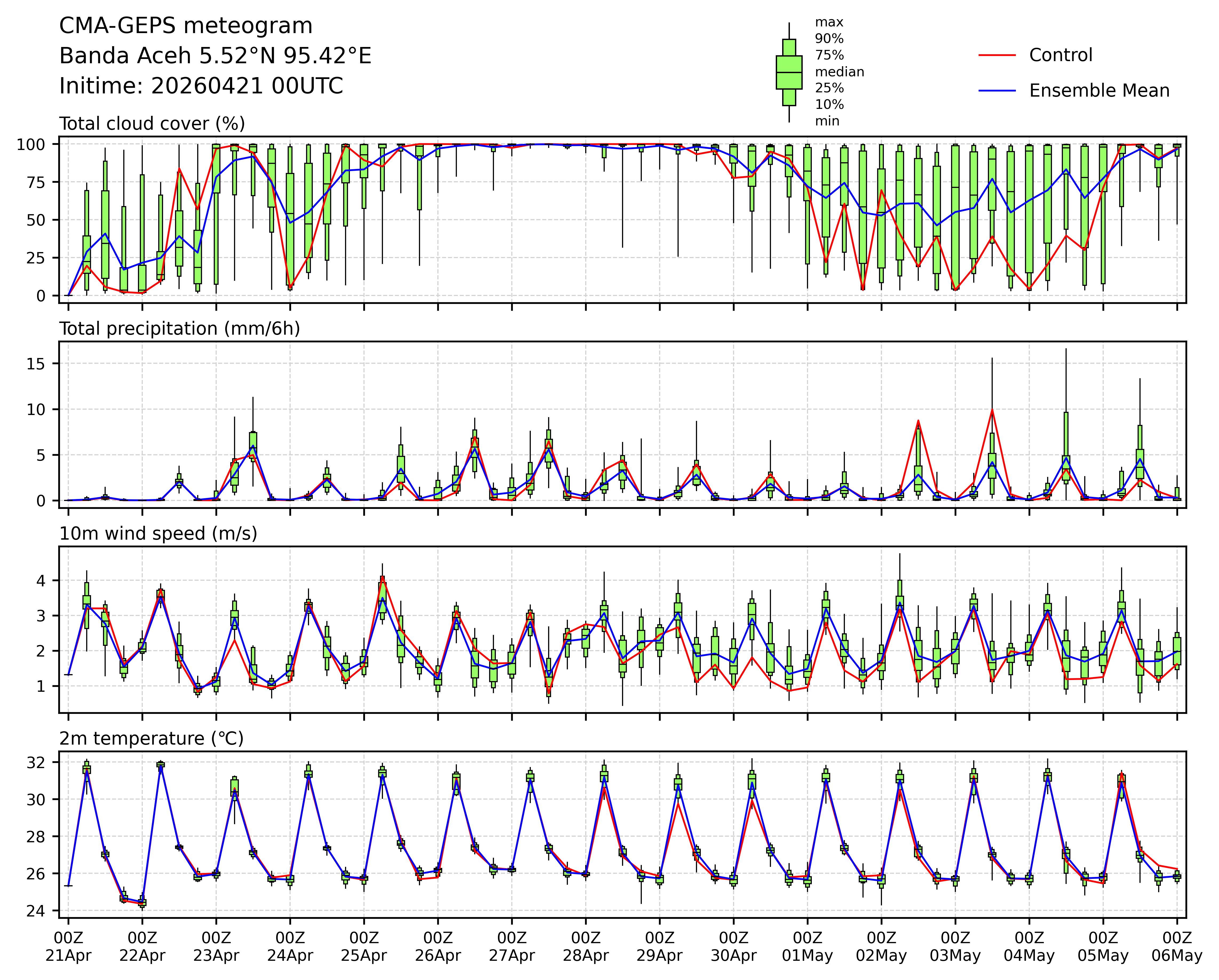1219x980 pixels.
Task: Click the '00Z 01May' x-axis tick label
Action: [808, 947]
